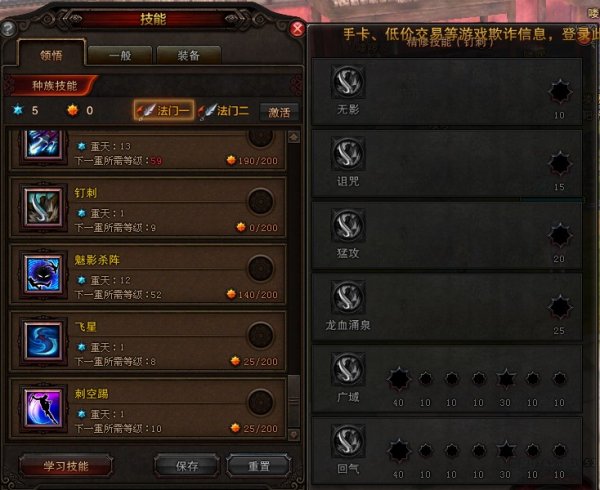Toggle the round slot on 魅影杀阵 row
This screenshot has height=490, width=600.
tap(261, 268)
